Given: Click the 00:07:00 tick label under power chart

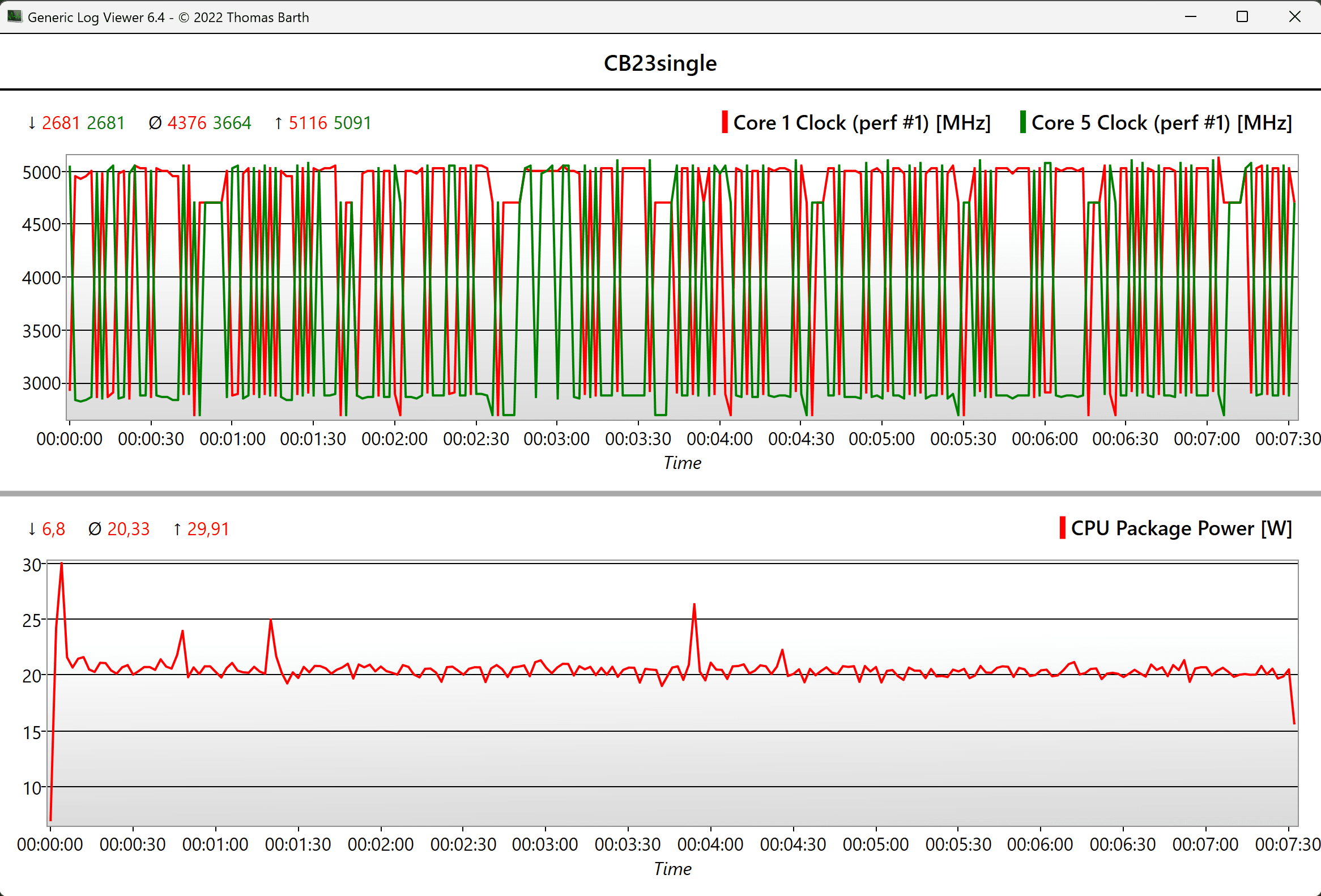Looking at the screenshot, I should (x=1205, y=844).
